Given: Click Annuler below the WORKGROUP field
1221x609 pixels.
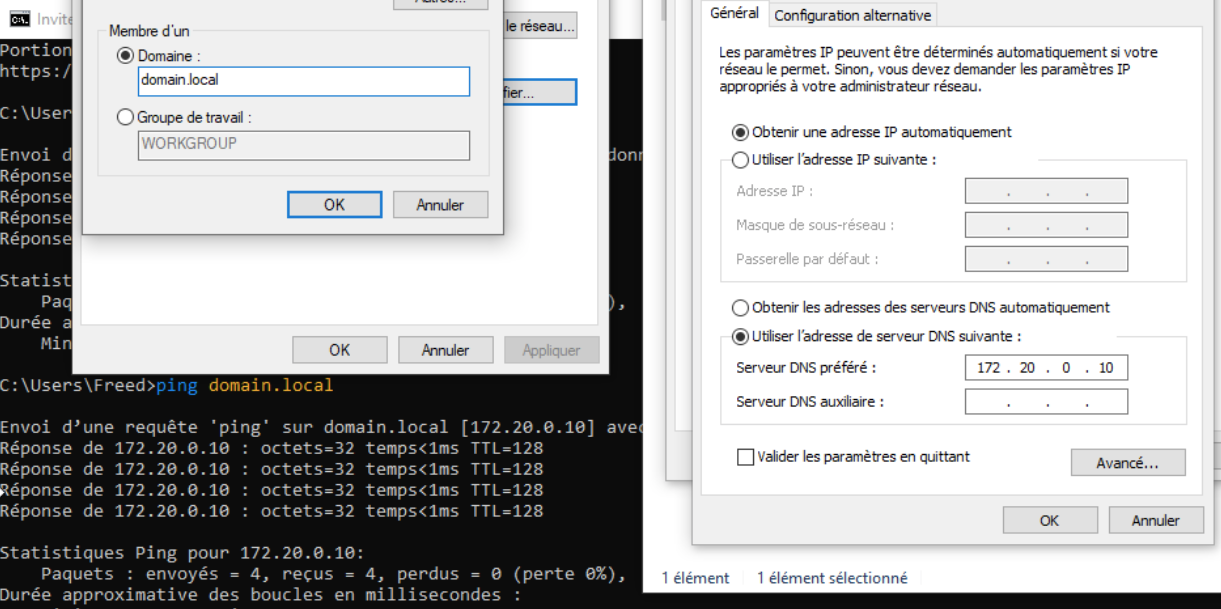Looking at the screenshot, I should point(441,204).
